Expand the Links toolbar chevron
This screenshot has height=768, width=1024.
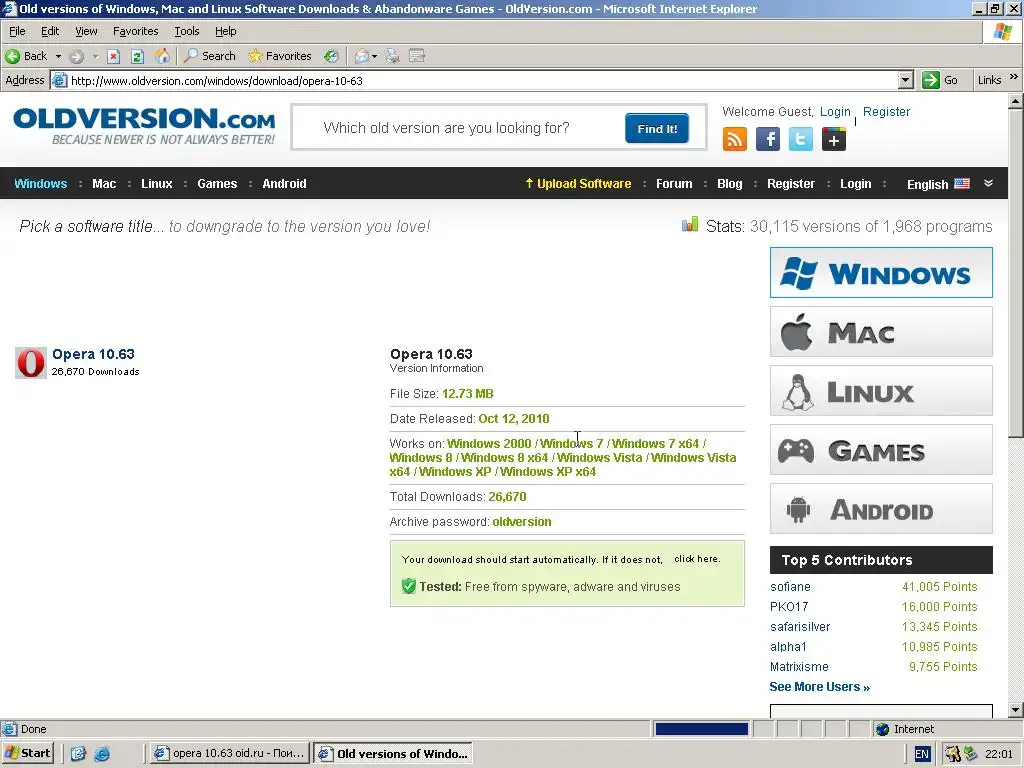[x=1014, y=77]
